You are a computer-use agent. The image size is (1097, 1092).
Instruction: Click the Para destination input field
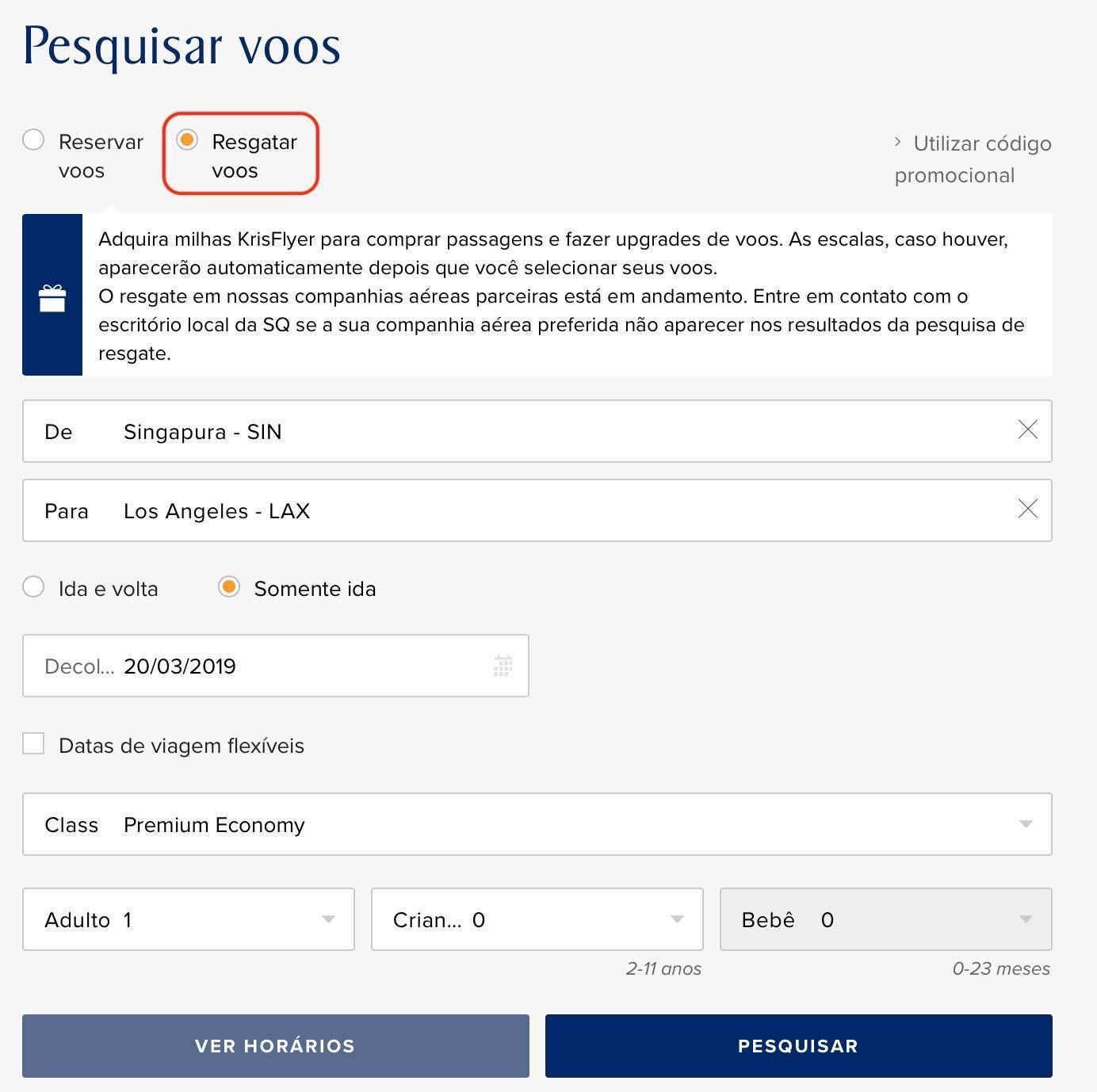pyautogui.click(x=537, y=510)
